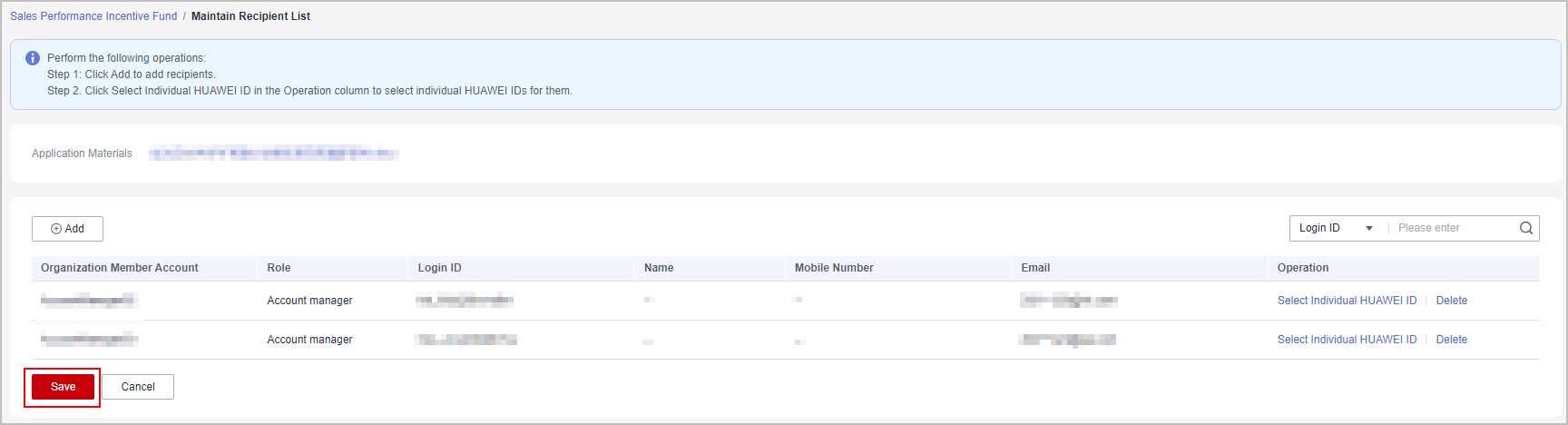Save the recipient list
The image size is (1568, 425).
(x=63, y=387)
